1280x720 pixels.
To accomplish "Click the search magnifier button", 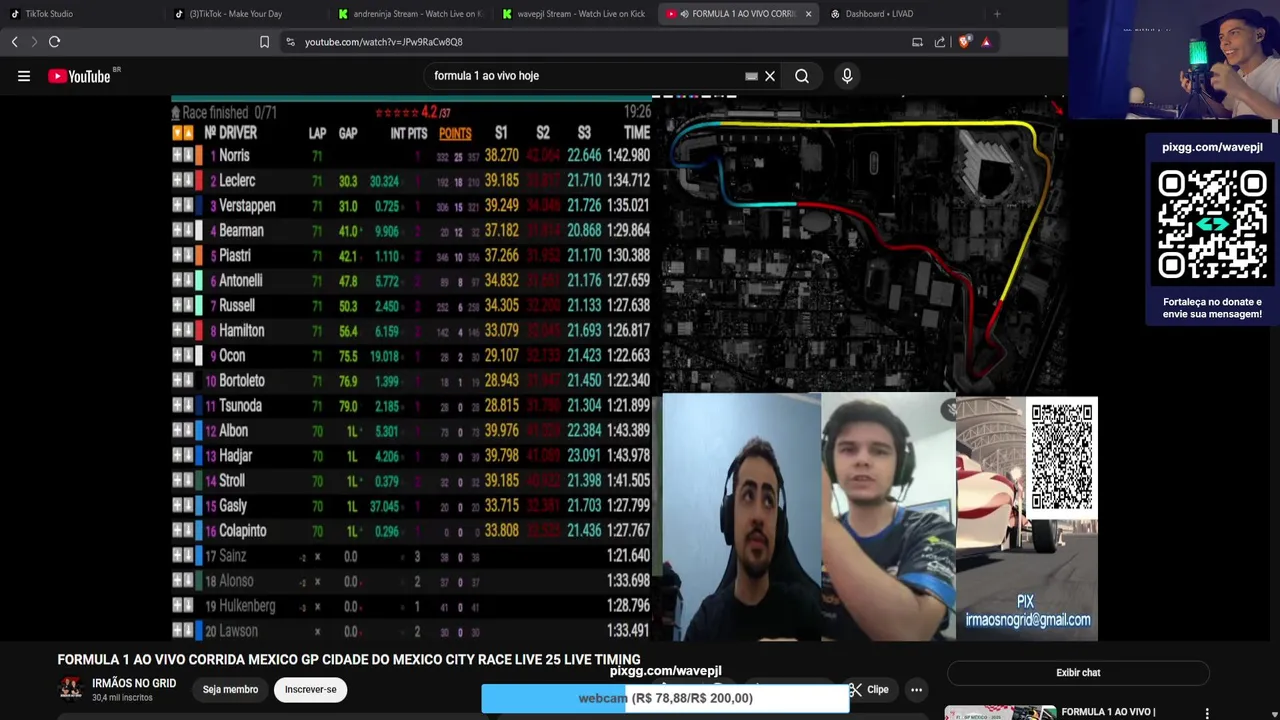I will pyautogui.click(x=802, y=76).
